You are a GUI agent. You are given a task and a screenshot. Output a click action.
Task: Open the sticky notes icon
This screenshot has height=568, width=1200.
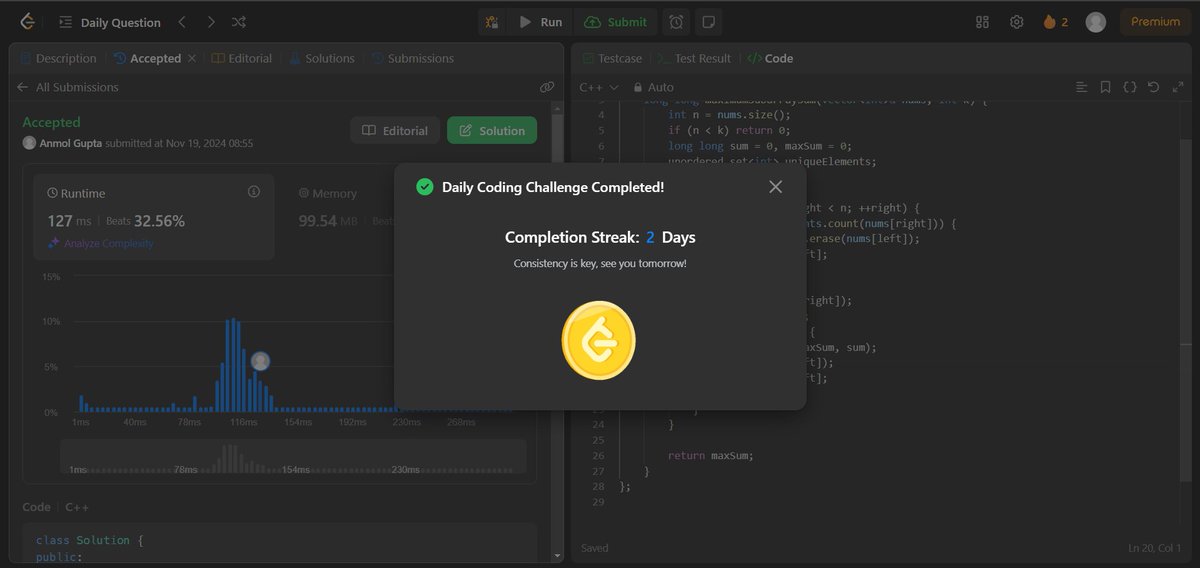click(707, 22)
